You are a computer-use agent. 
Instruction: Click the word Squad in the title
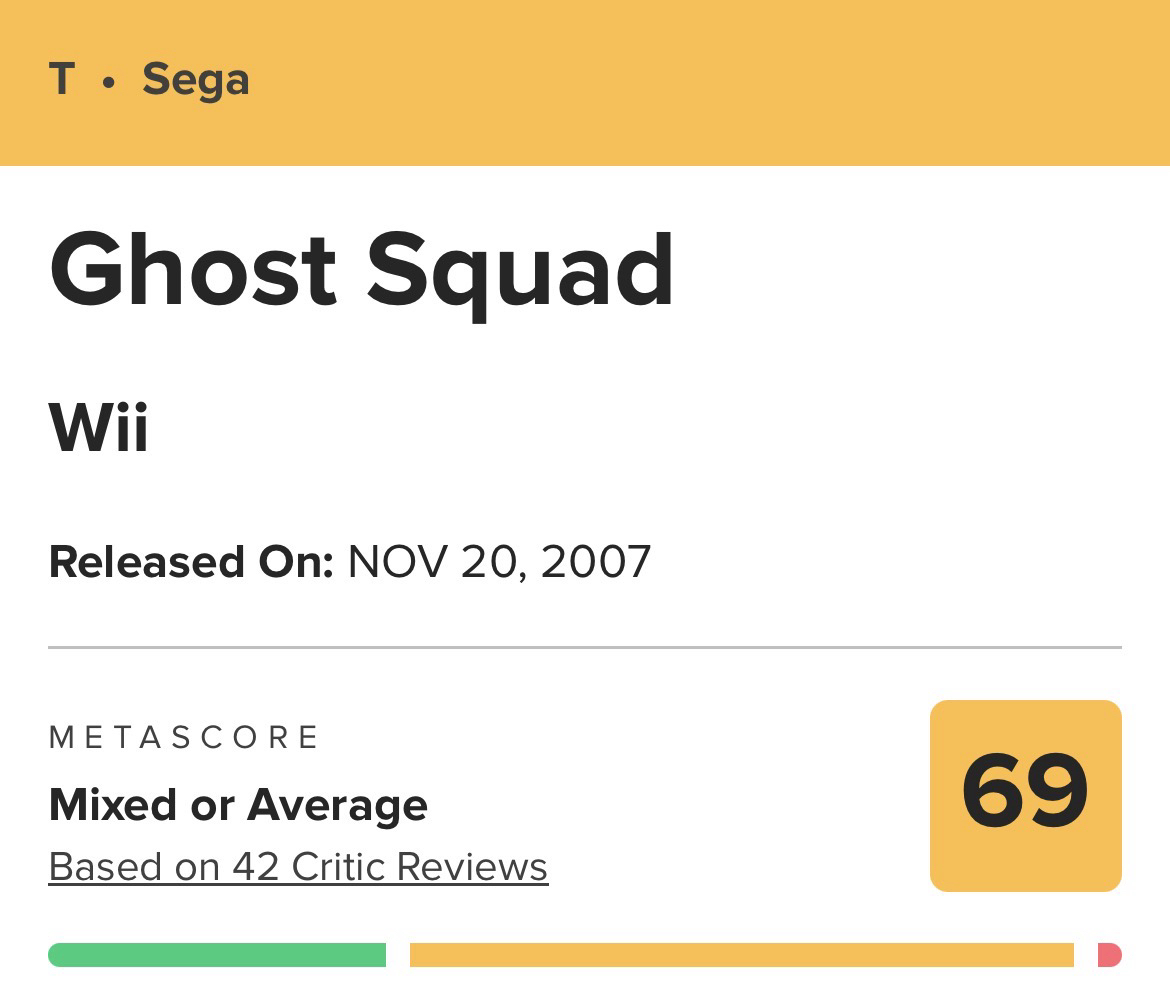520,272
